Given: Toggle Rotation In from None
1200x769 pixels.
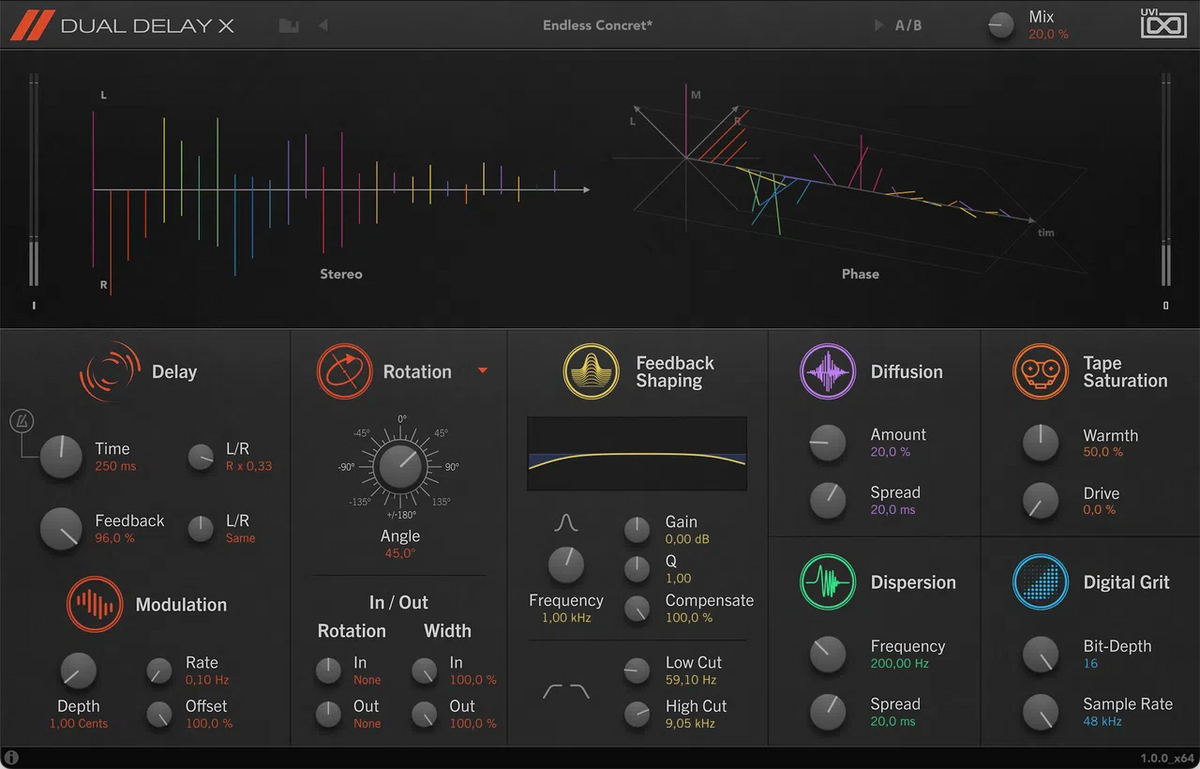Looking at the screenshot, I should [x=327, y=670].
